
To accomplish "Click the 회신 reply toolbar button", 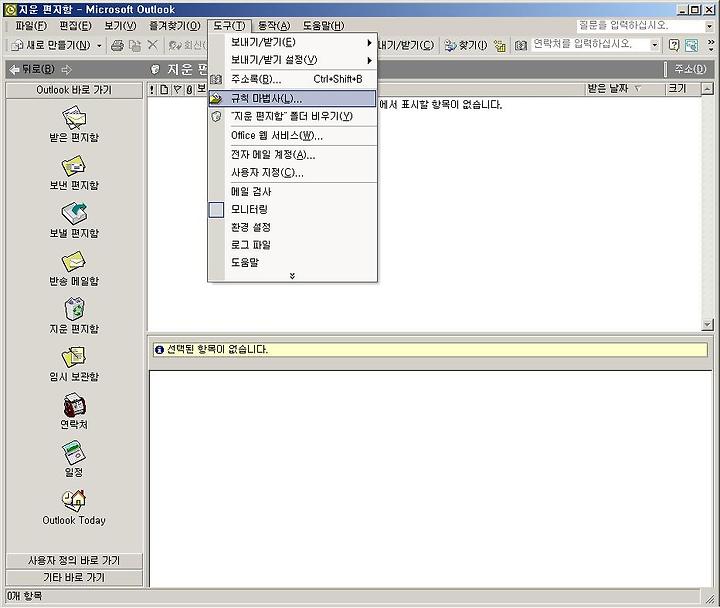I will [187, 45].
